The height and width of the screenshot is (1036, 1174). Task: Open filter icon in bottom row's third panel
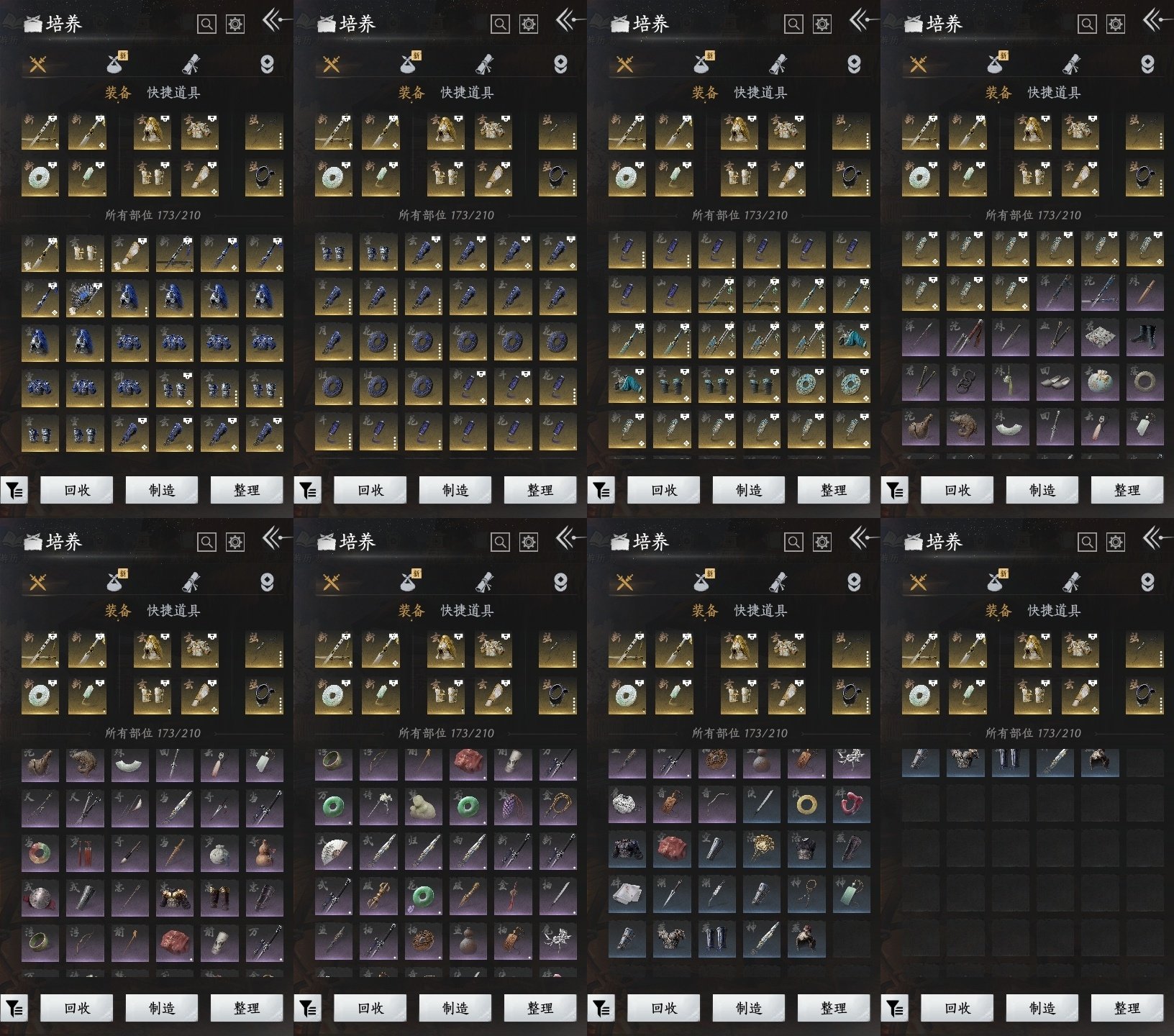[x=601, y=1009]
